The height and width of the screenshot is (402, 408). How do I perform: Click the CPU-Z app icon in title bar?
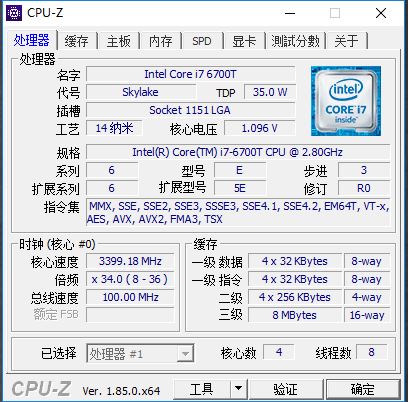(14, 13)
